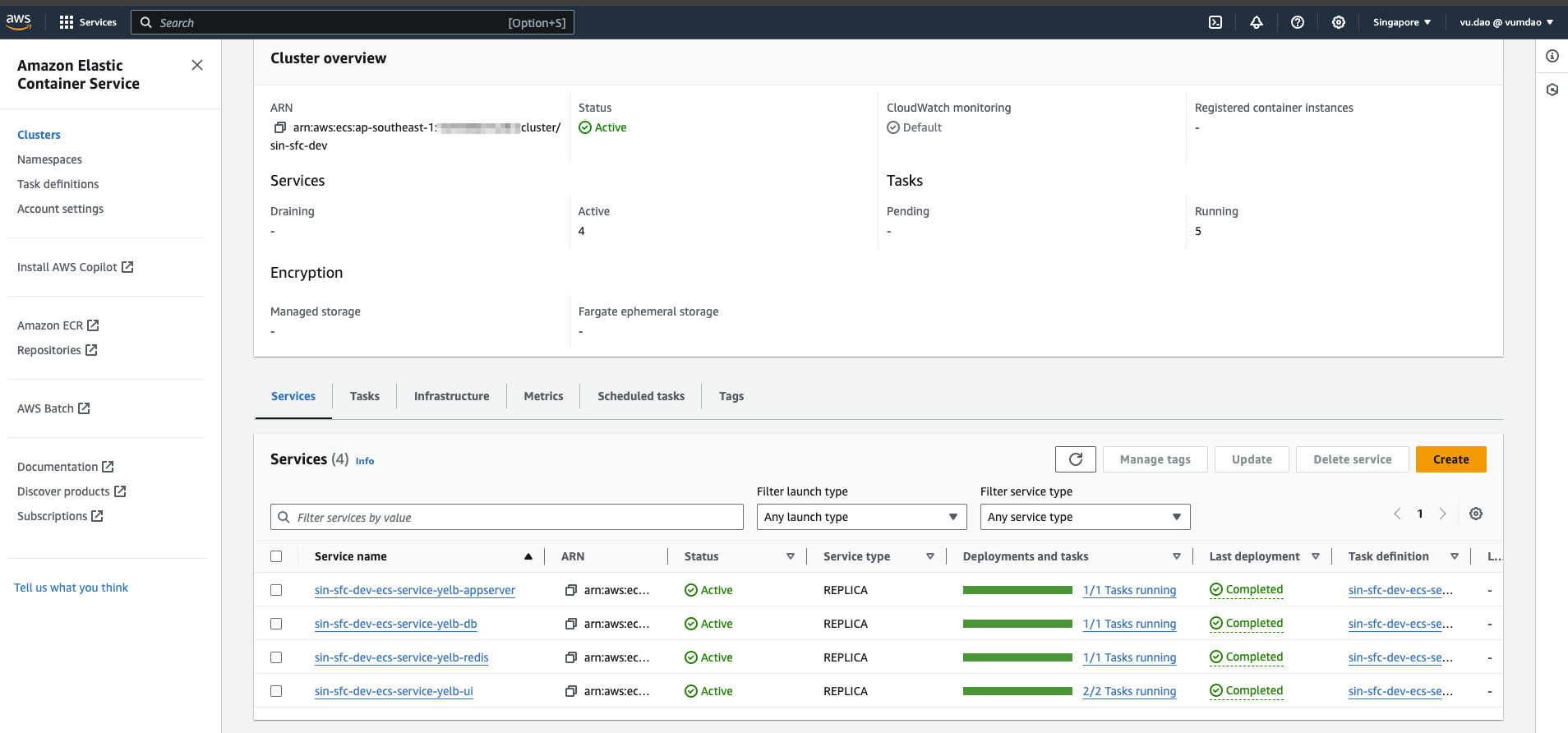Image resolution: width=1568 pixels, height=733 pixels.
Task: Refresh the services list
Action: click(x=1076, y=459)
